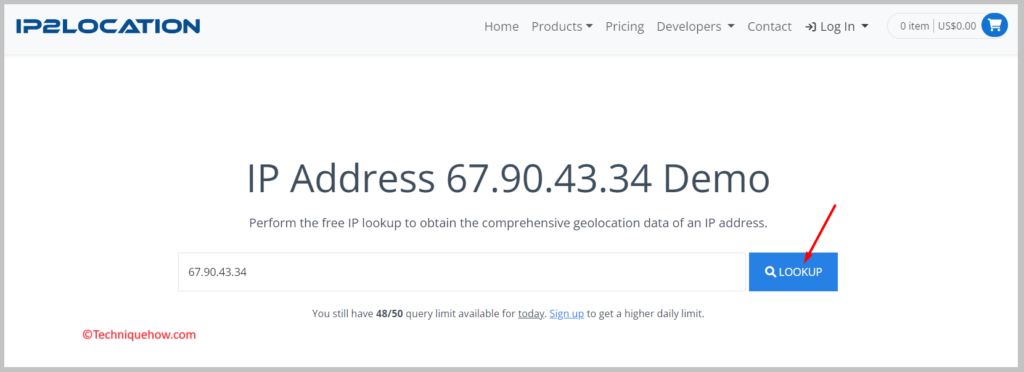The width and height of the screenshot is (1024, 372).
Task: Click the free IP lookup description text
Action: coord(508,223)
